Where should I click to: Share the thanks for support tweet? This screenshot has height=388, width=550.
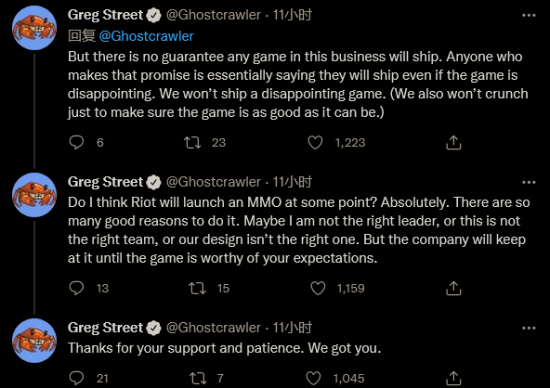(454, 378)
